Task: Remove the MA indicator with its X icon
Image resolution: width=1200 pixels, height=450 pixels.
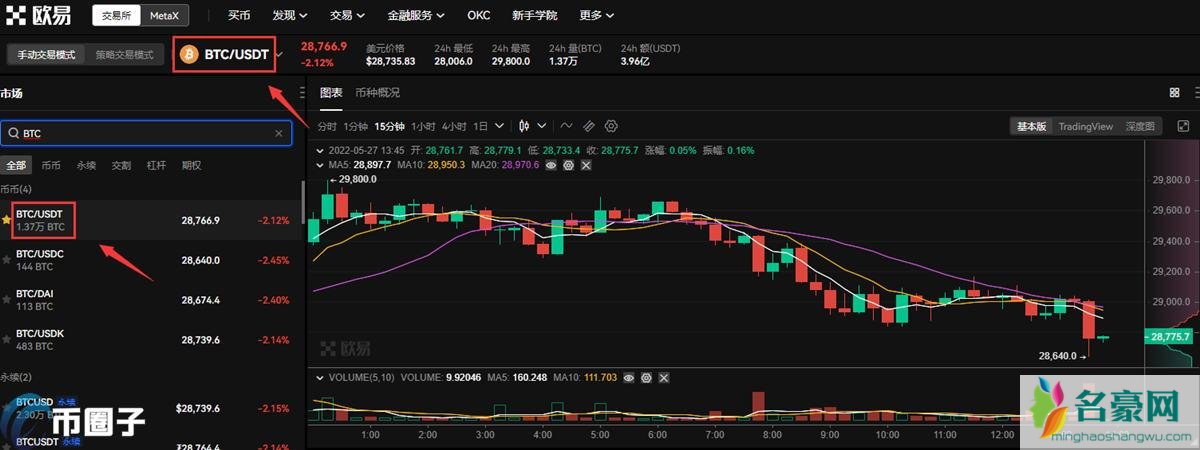Action: 585,165
